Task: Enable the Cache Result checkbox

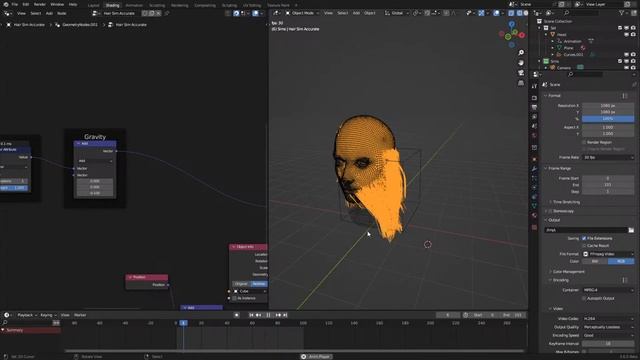Action: (584, 246)
